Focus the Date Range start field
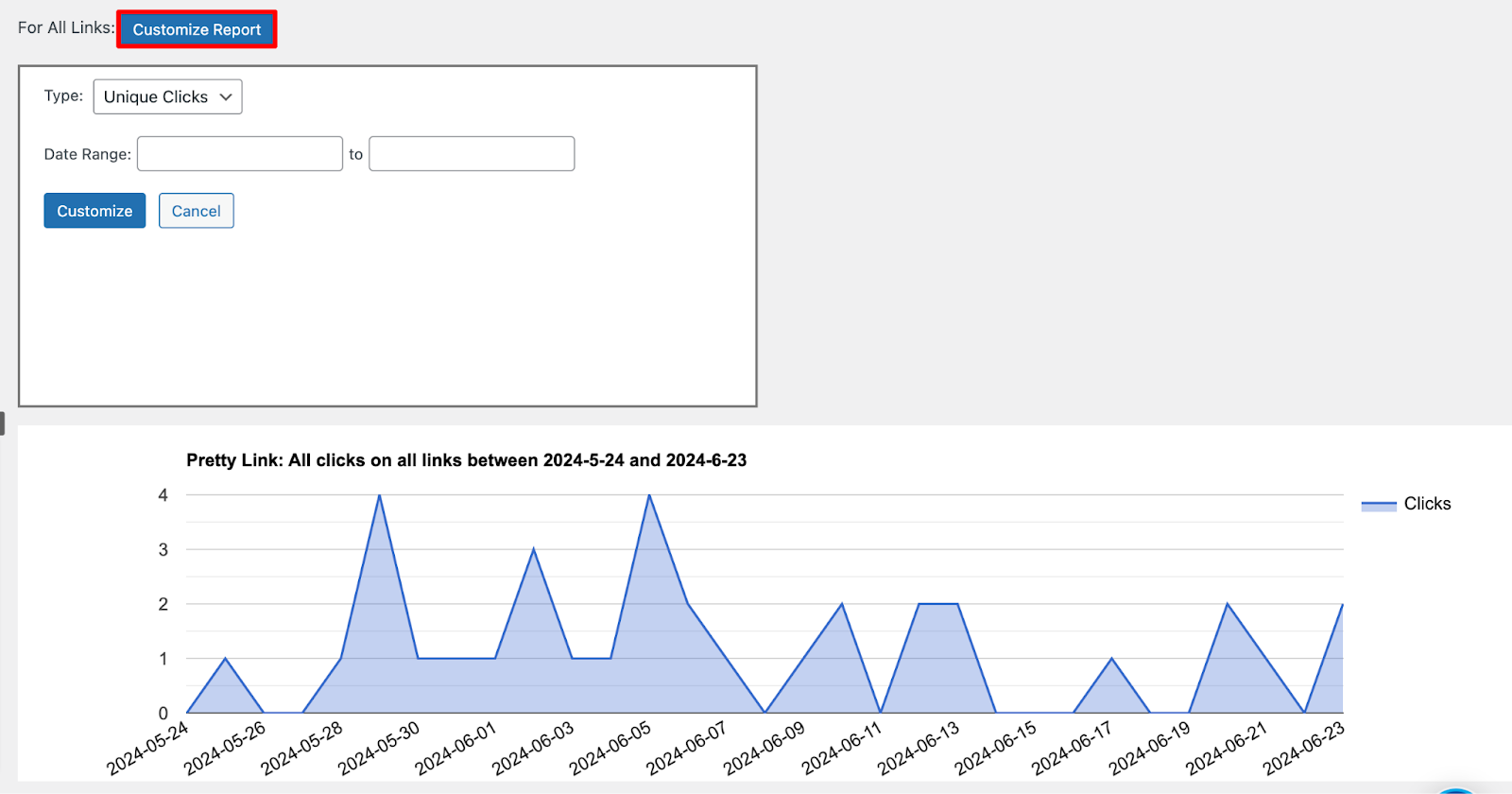1512x794 pixels. coord(240,154)
